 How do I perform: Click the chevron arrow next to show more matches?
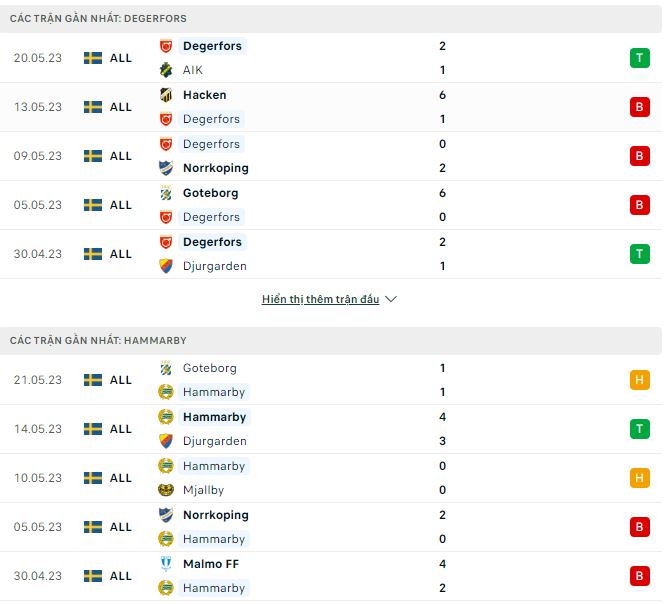point(391,299)
